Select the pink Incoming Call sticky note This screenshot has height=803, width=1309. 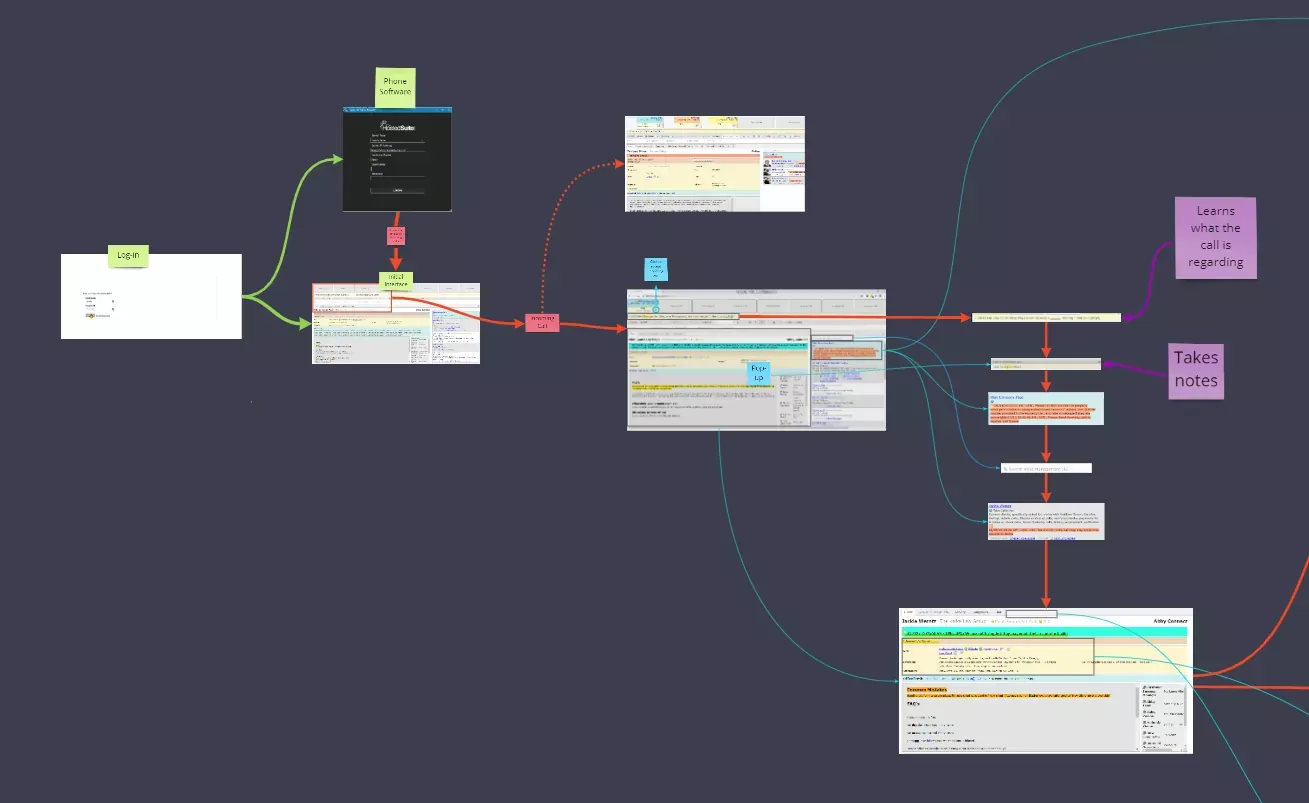pos(541,322)
